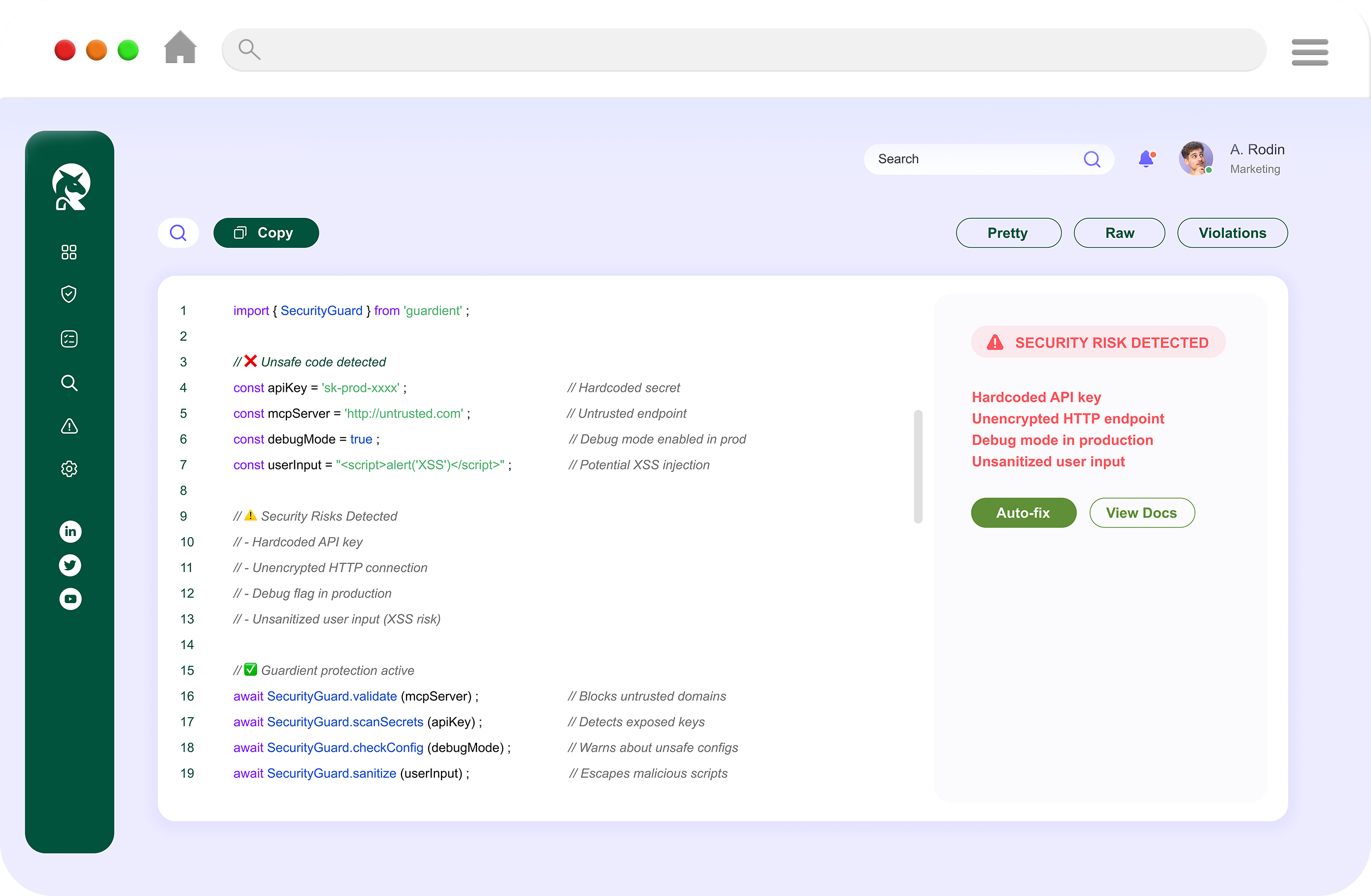Click the Auto-fix button
1371x896 pixels.
[x=1023, y=513]
